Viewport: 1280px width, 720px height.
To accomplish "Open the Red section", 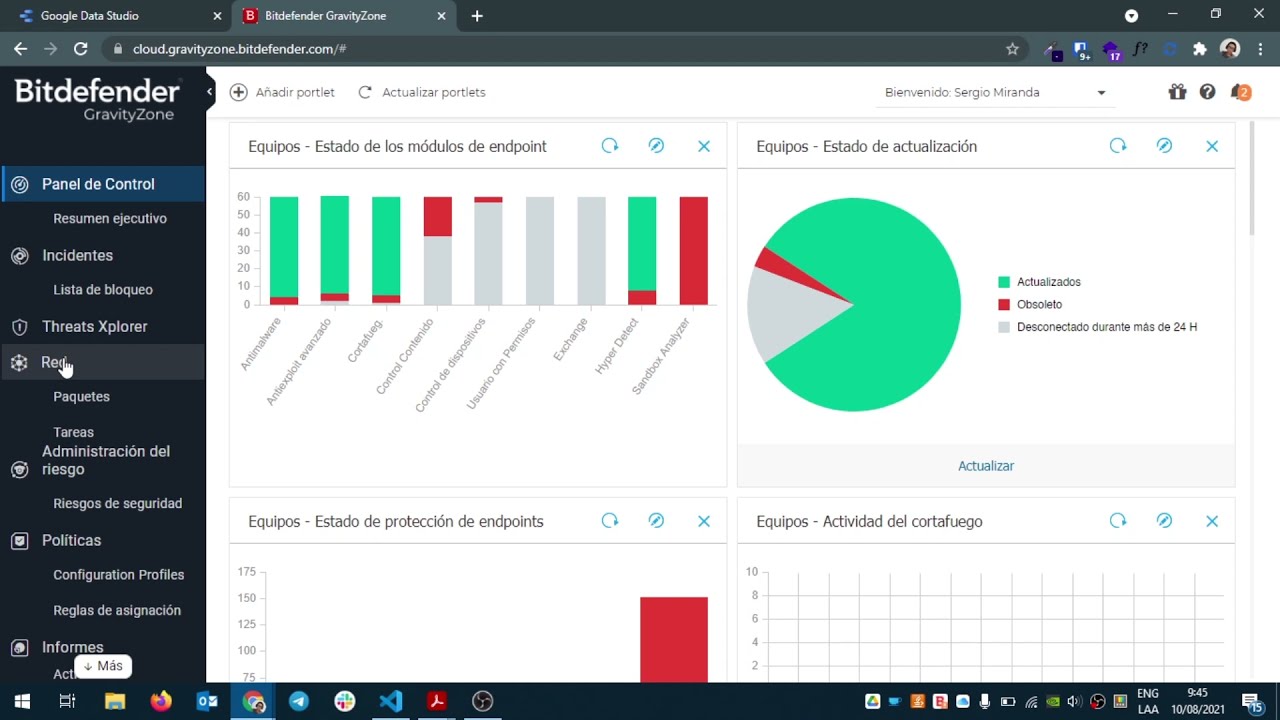I will click(x=103, y=362).
